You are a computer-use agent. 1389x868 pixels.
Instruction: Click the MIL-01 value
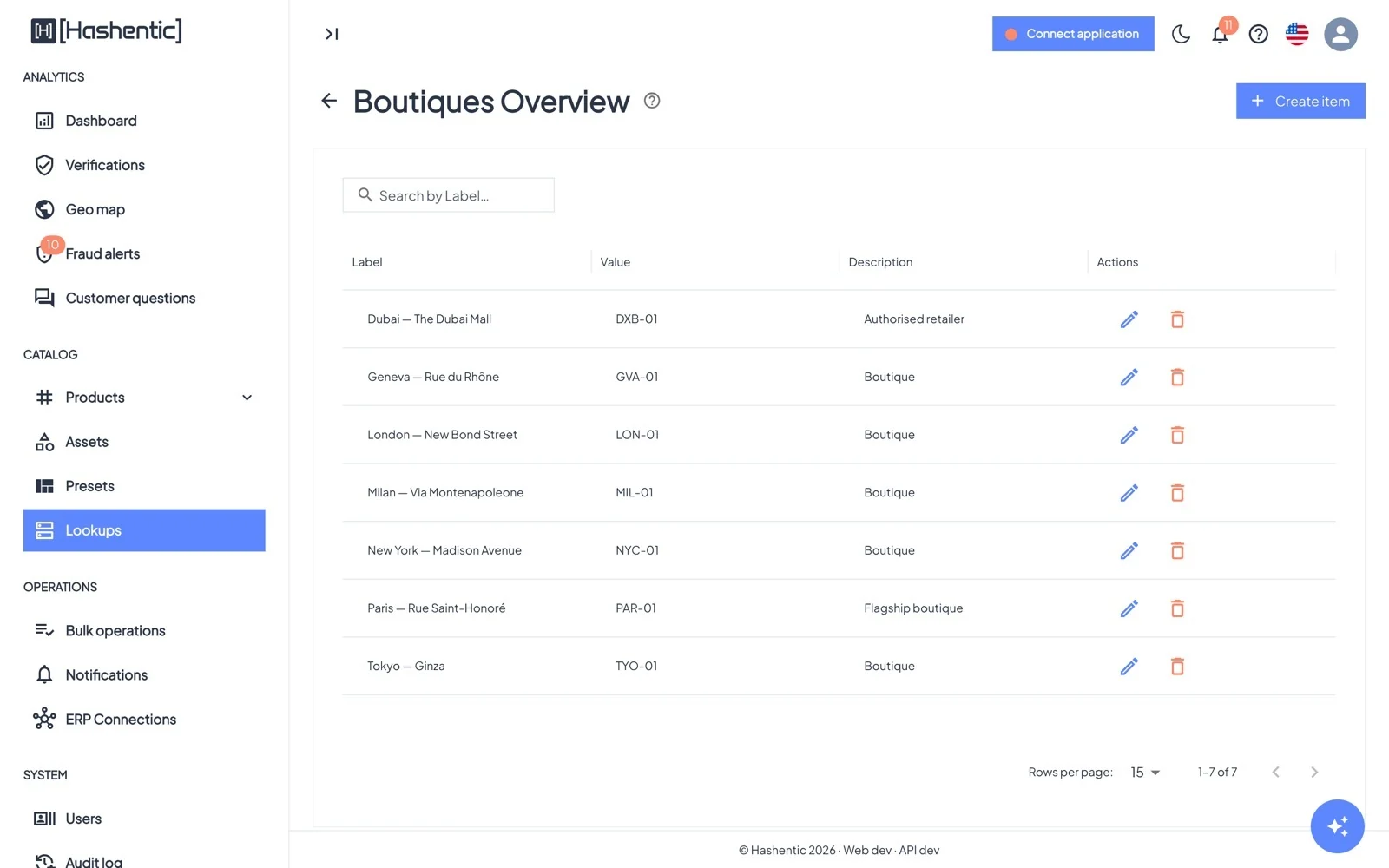point(635,493)
